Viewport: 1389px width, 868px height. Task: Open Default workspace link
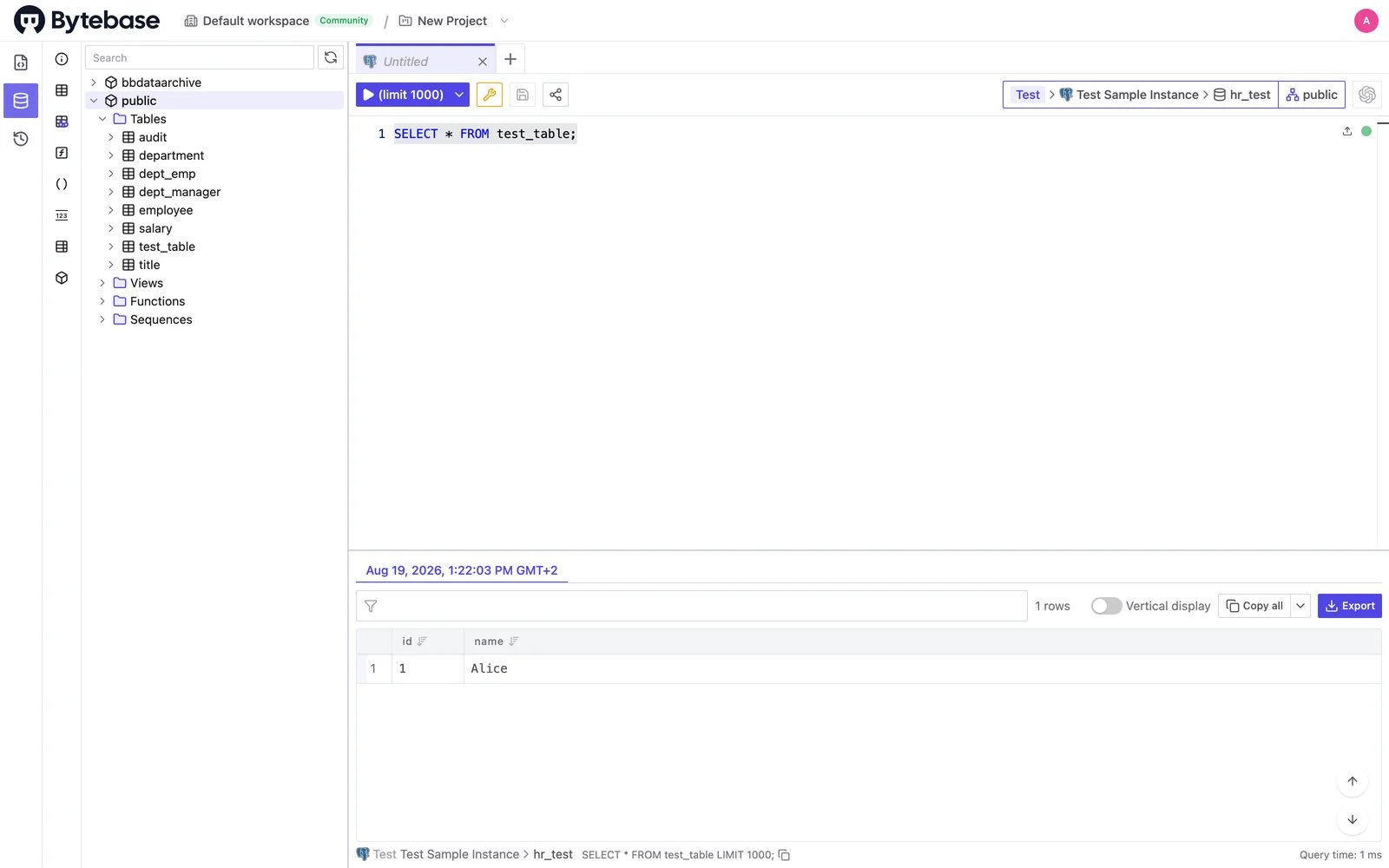pyautogui.click(x=247, y=21)
